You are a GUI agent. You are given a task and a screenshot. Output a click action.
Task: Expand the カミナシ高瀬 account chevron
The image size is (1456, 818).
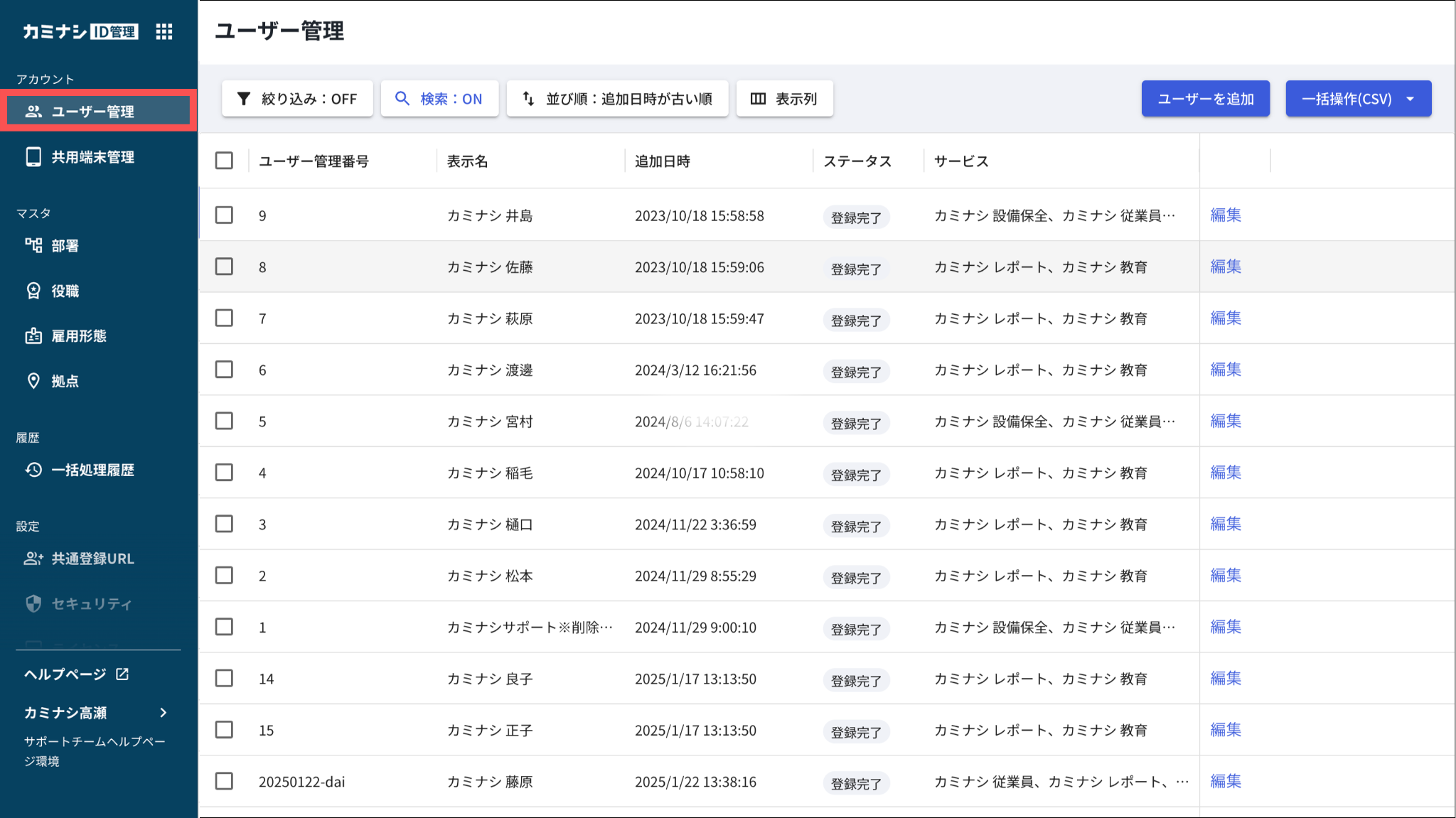point(164,713)
